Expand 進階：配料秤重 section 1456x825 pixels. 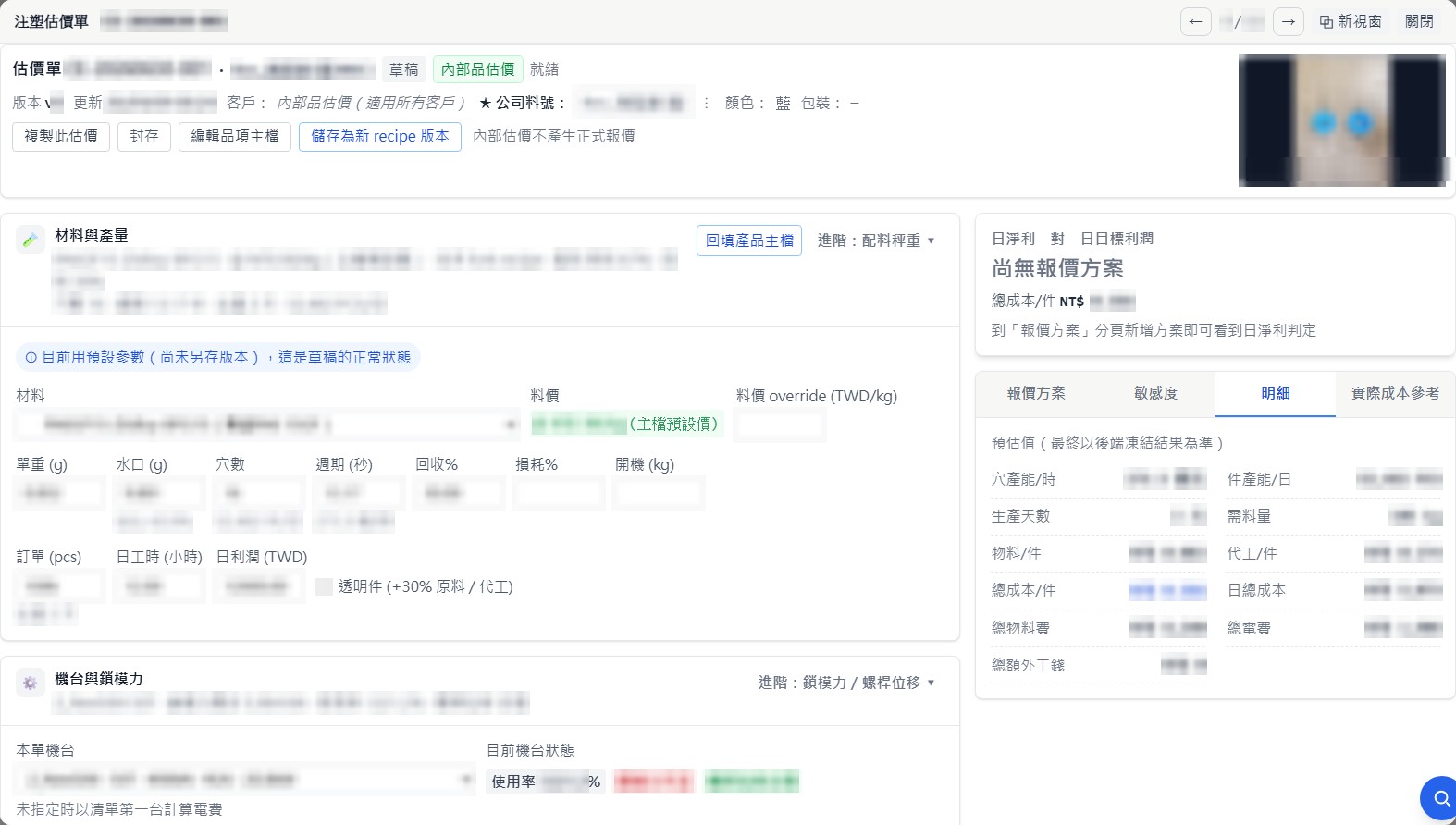[x=876, y=240]
